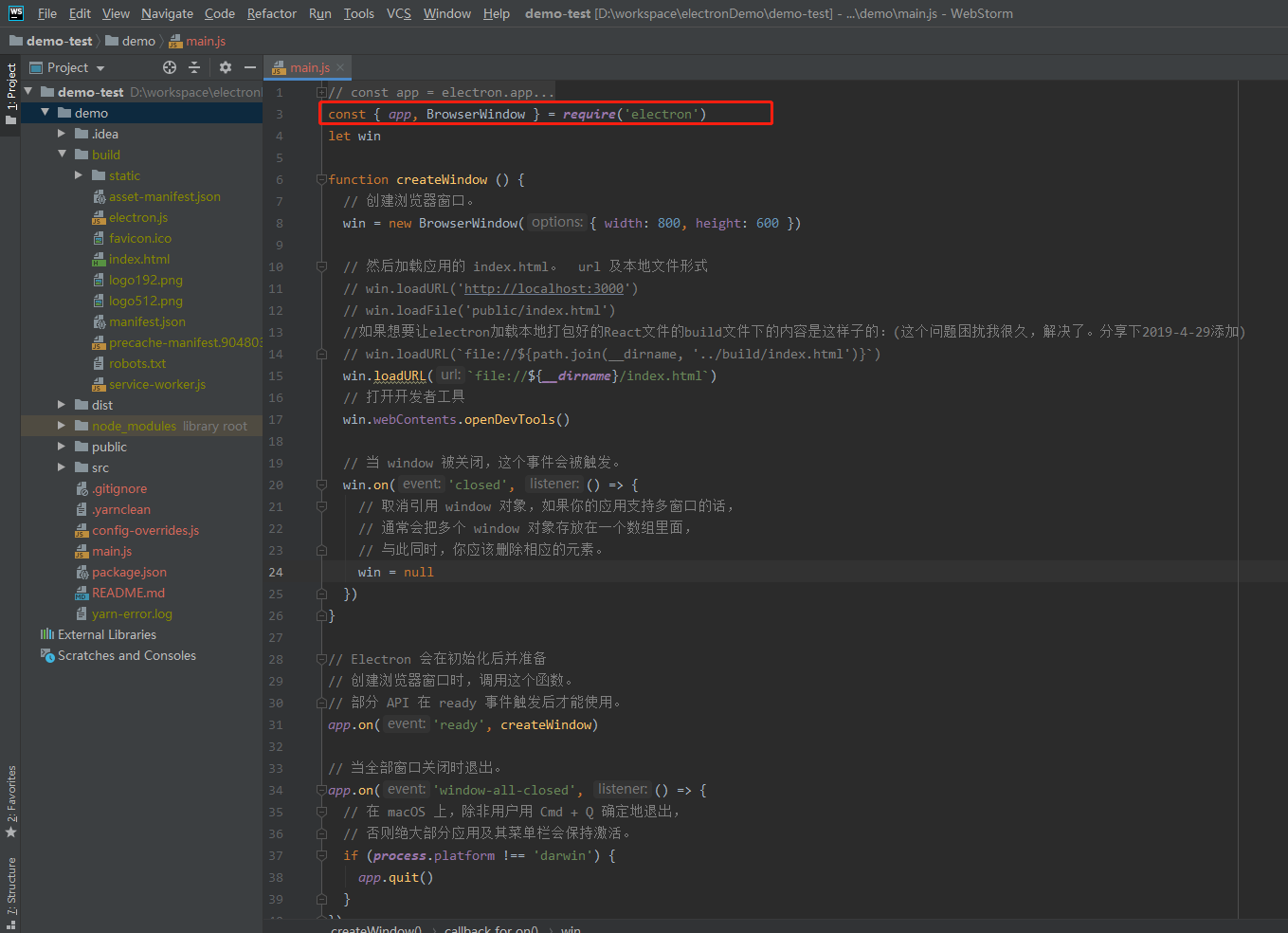Open the File menu
Viewport: 1288px width, 933px height.
point(47,13)
